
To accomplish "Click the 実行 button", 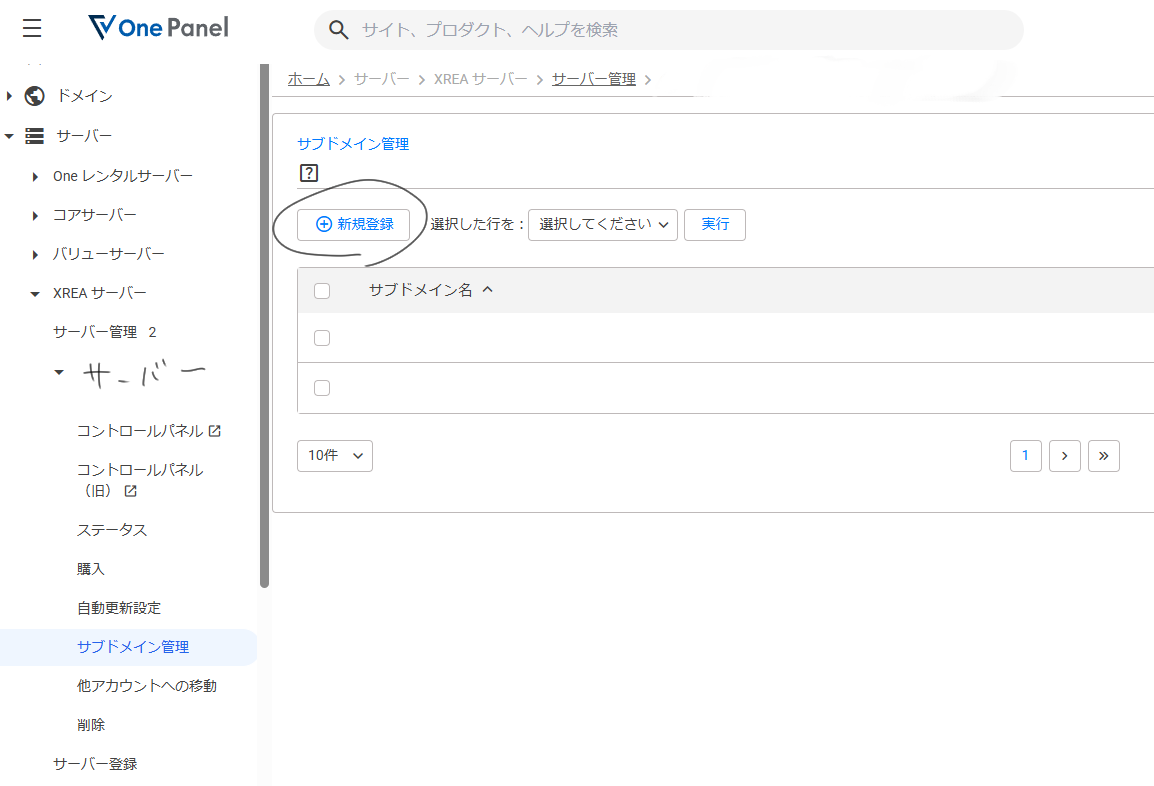I will [715, 224].
